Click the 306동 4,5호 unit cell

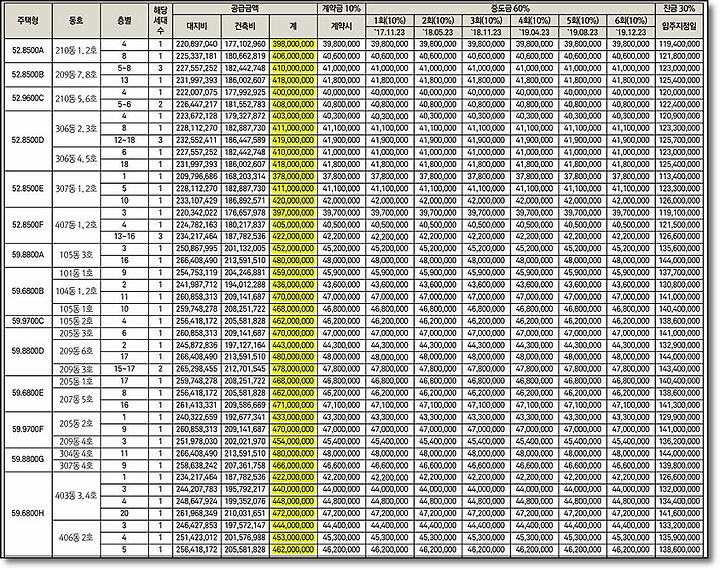(x=76, y=158)
